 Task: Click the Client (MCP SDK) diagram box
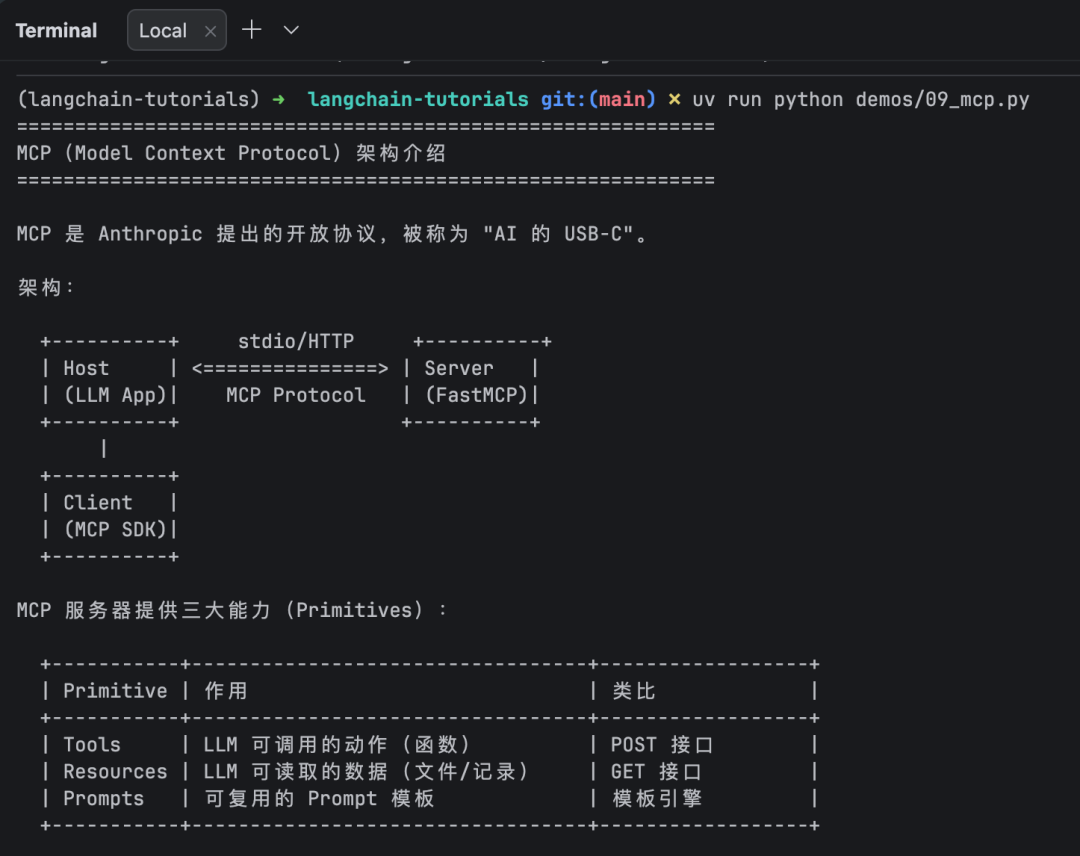point(110,516)
